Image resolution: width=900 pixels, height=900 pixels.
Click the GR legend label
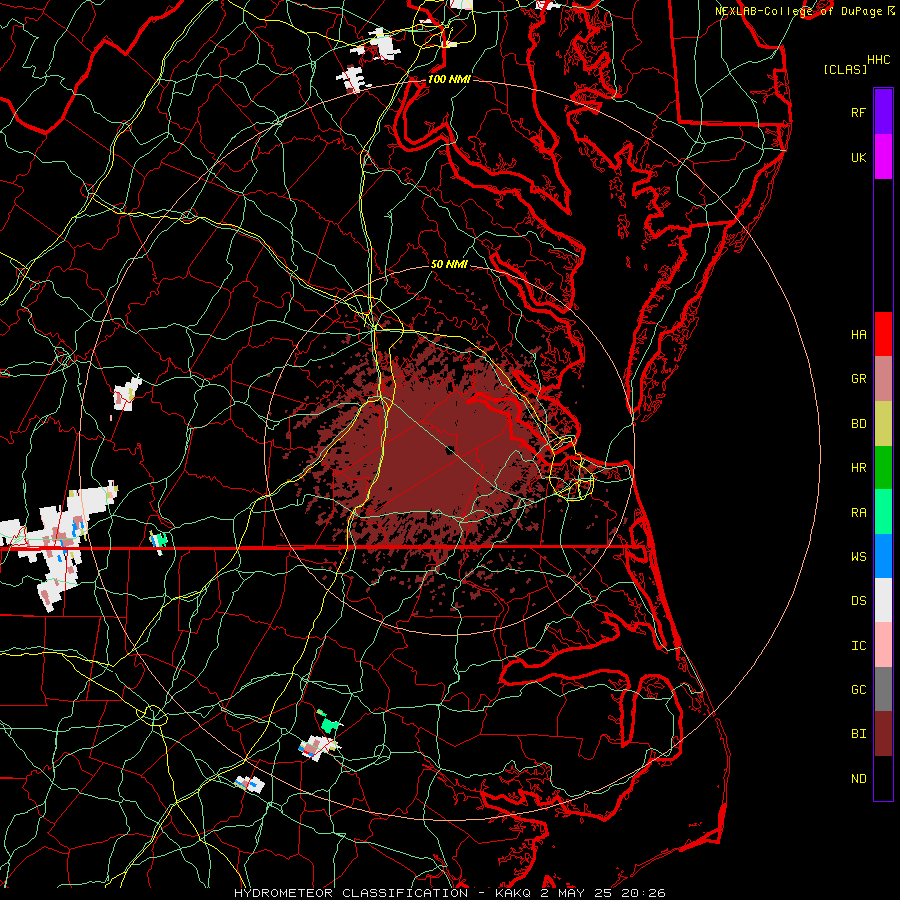click(x=858, y=379)
